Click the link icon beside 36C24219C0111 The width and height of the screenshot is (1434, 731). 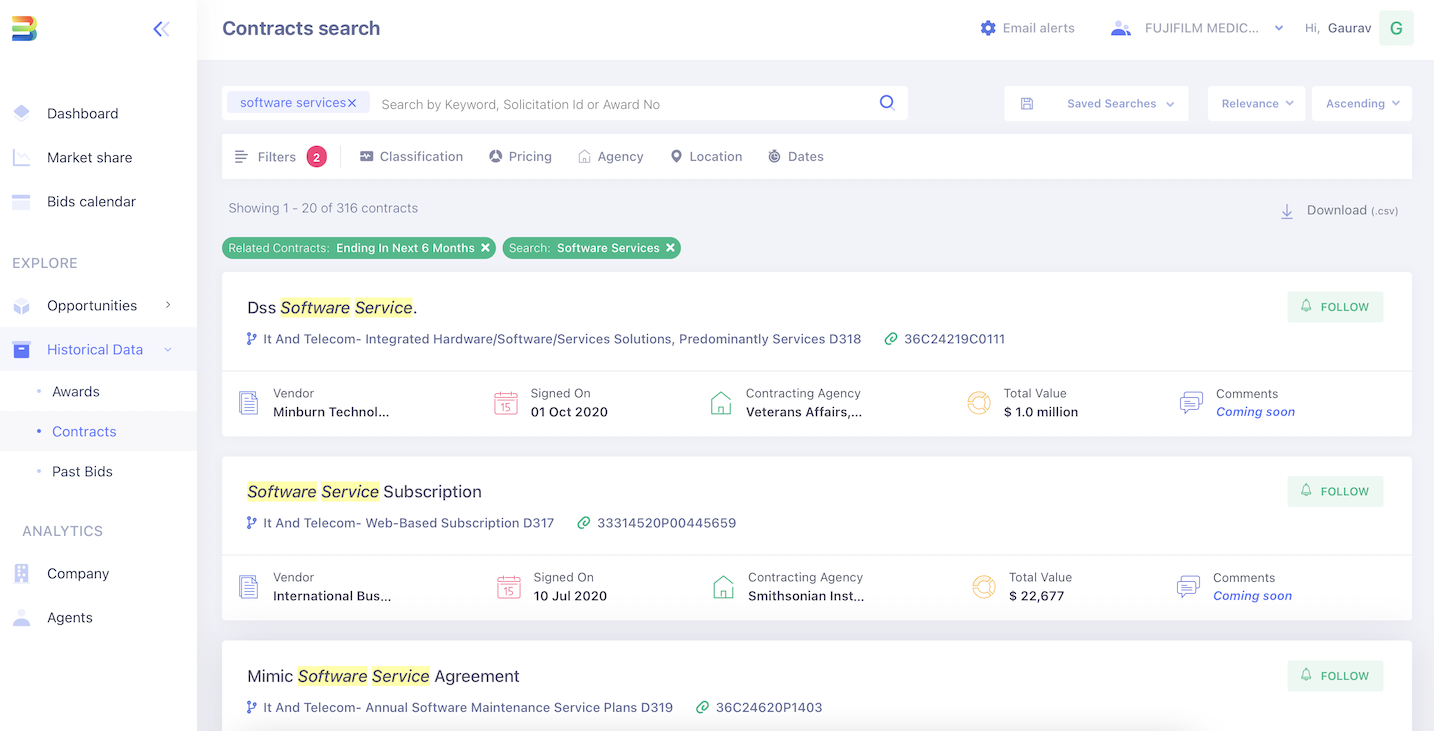pos(891,338)
